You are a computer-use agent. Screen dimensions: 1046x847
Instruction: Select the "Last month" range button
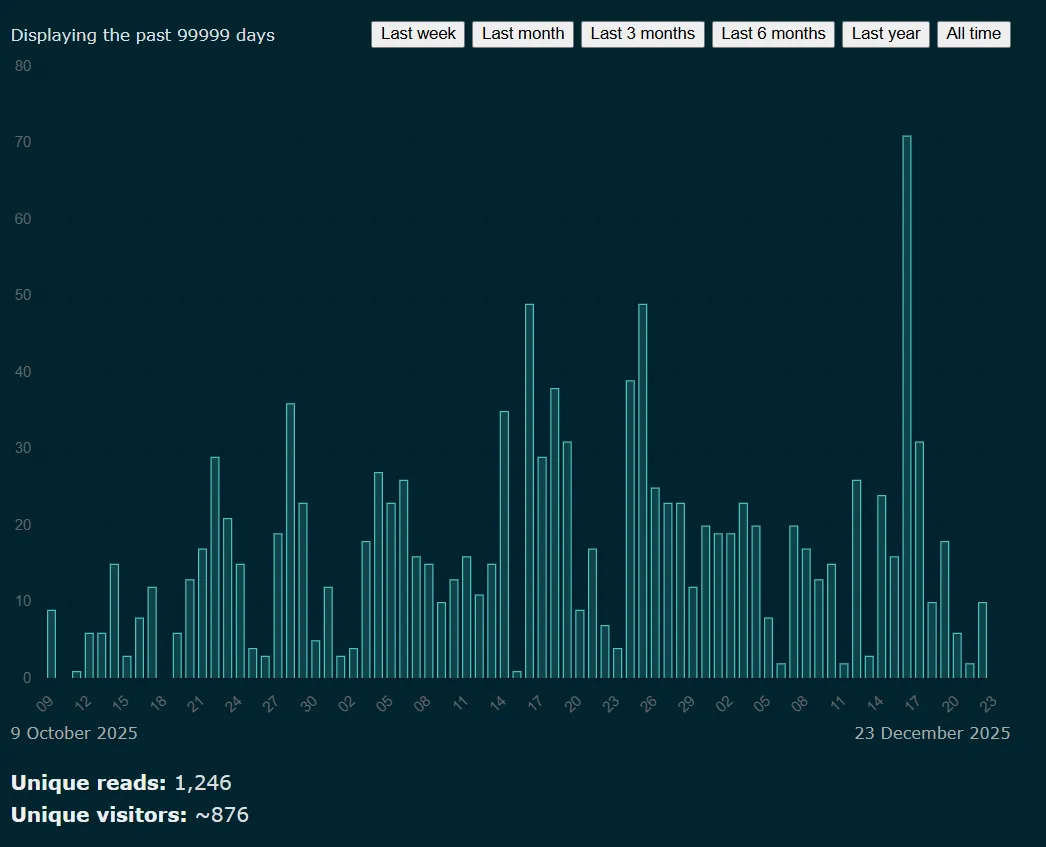522,33
